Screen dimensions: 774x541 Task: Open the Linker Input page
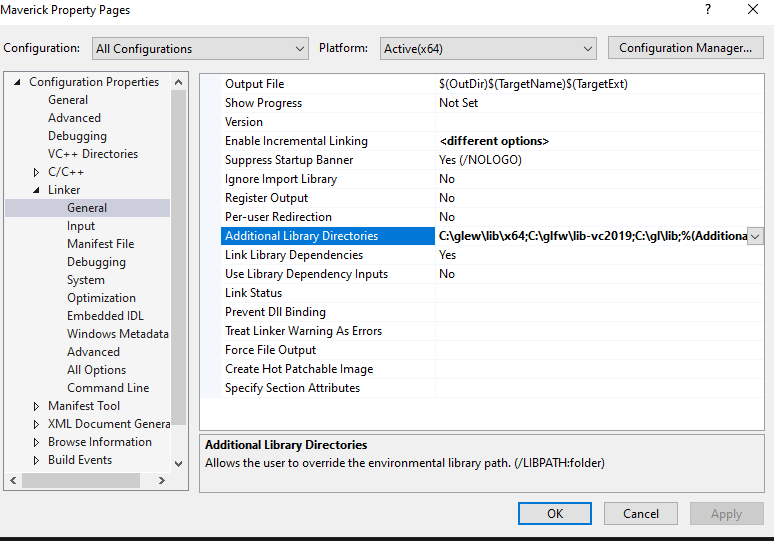pyautogui.click(x=81, y=226)
